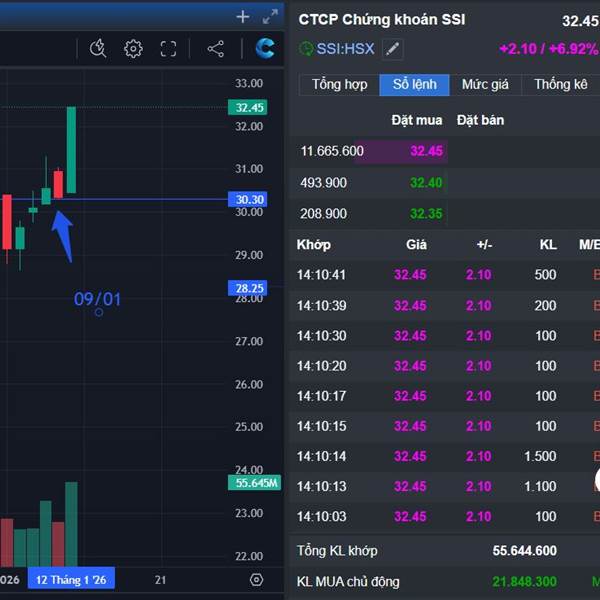Viewport: 600px width, 600px height.
Task: Share the chart via share icon
Action: tap(215, 49)
